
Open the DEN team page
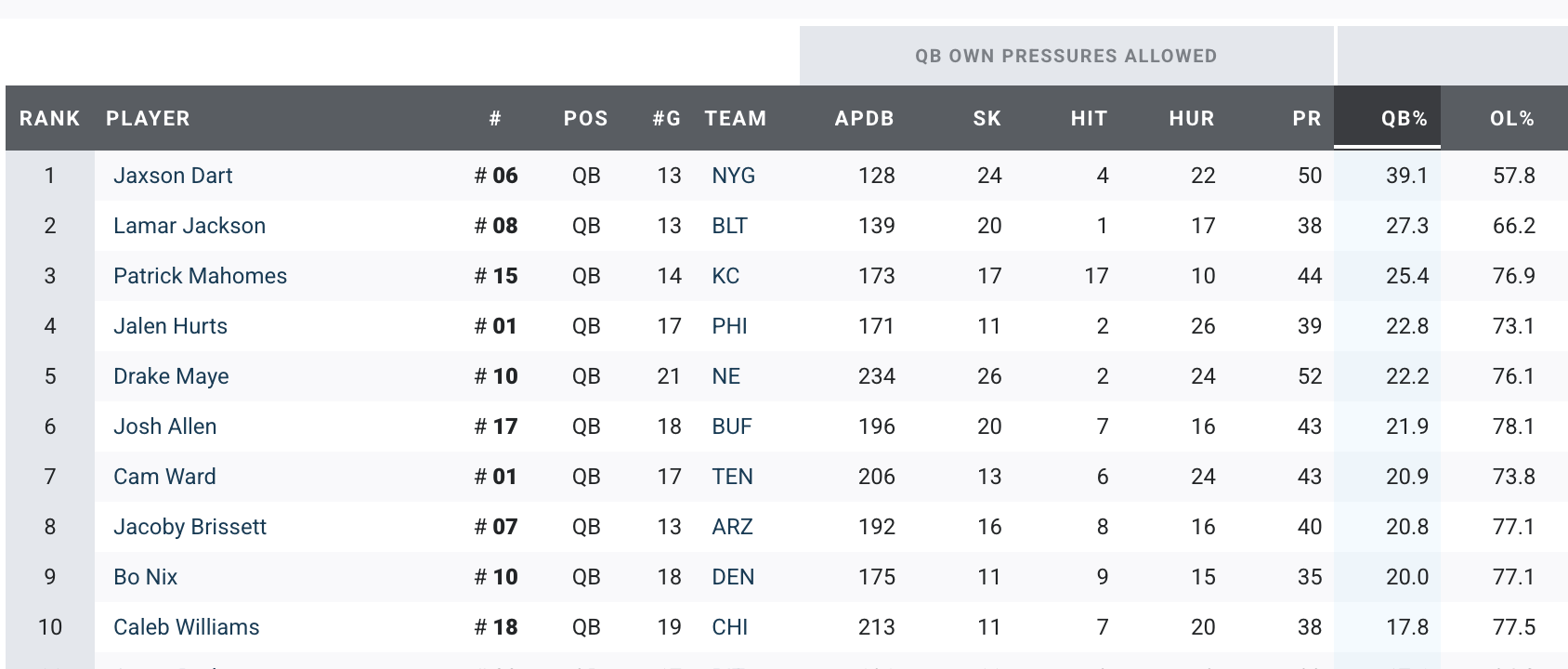pos(733,577)
